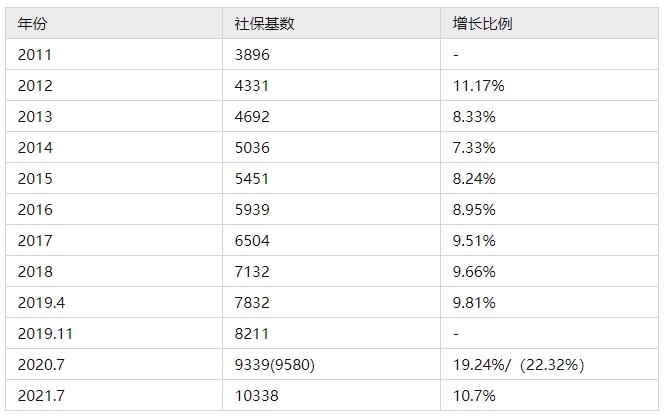The image size is (665, 415).
Task: Select the 9339(9580) base cell
Action: (275, 364)
